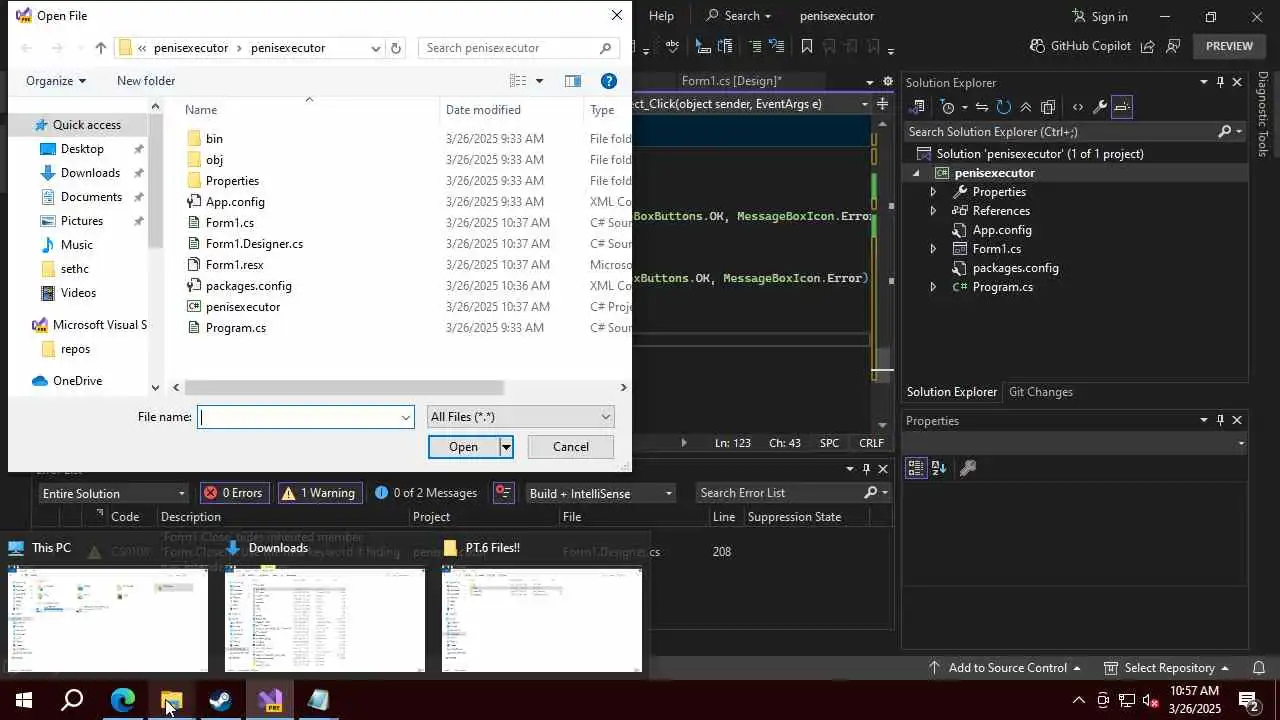Click the PREVIEW button
Image resolution: width=1280 pixels, height=720 pixels.
(1229, 46)
